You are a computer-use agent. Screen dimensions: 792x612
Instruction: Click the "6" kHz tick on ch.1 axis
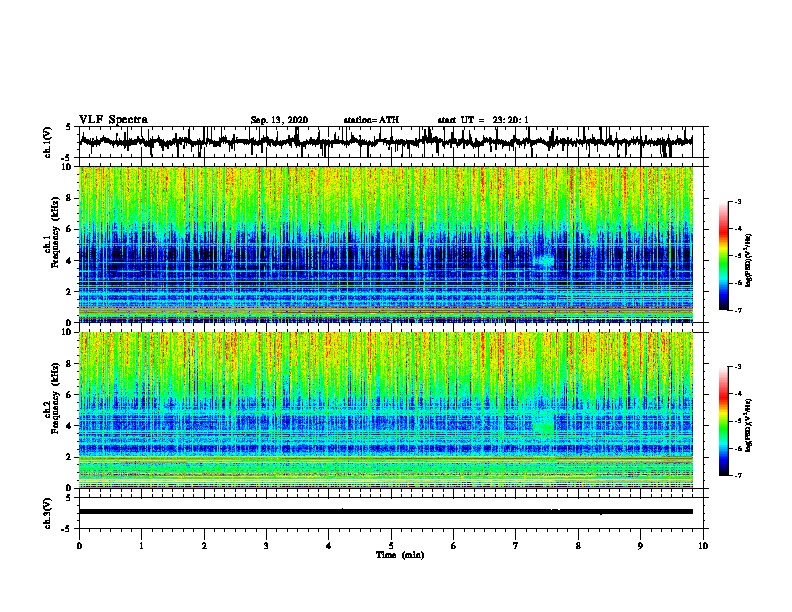click(x=69, y=229)
